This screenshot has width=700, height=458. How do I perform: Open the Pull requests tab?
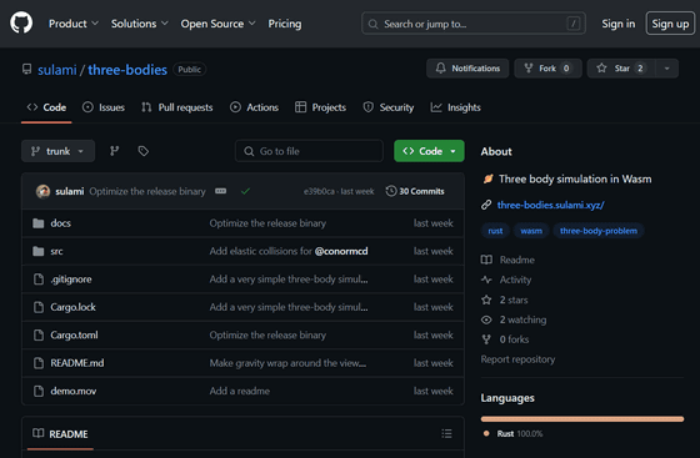coord(177,107)
